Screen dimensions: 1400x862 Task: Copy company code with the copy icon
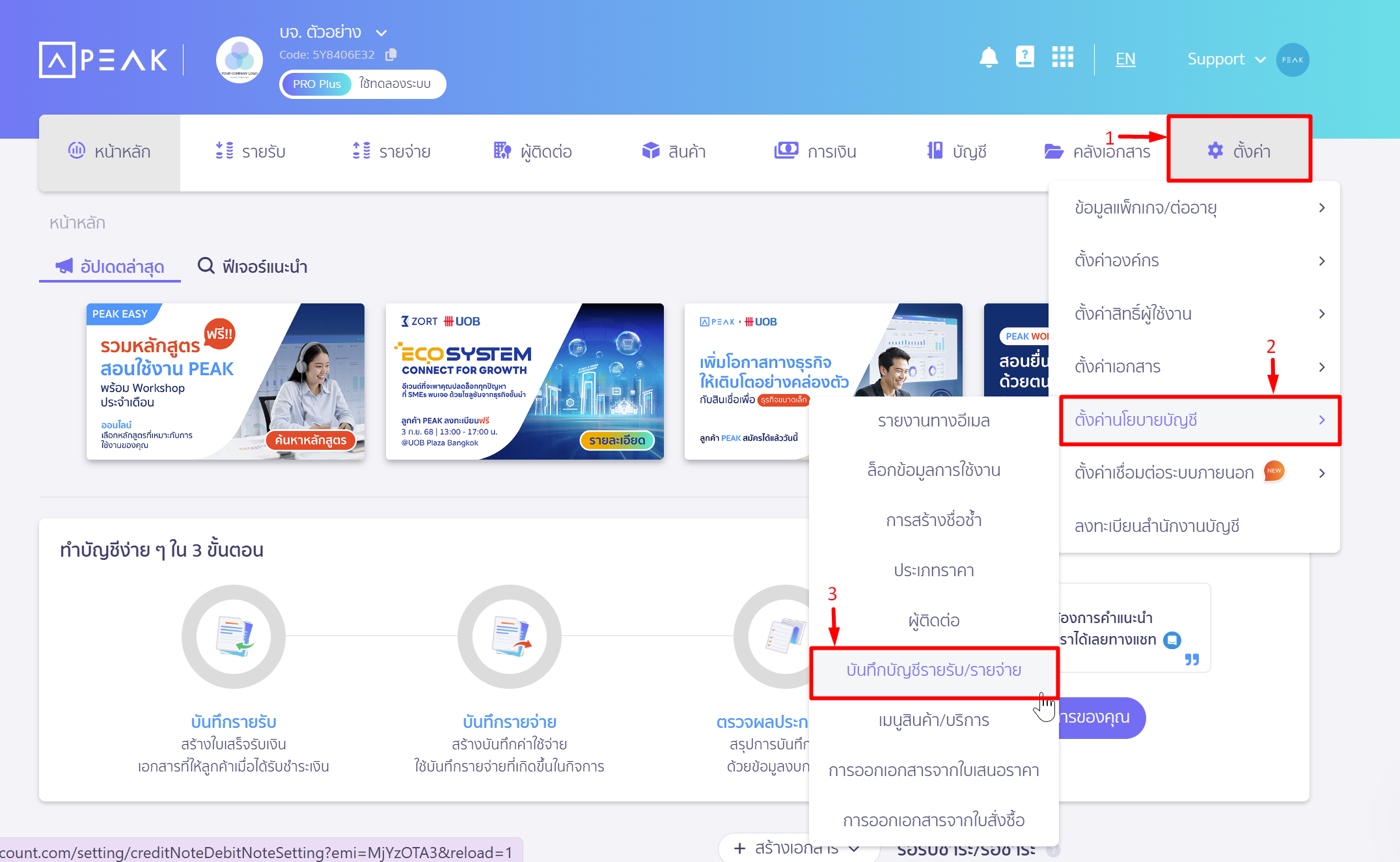click(x=391, y=55)
